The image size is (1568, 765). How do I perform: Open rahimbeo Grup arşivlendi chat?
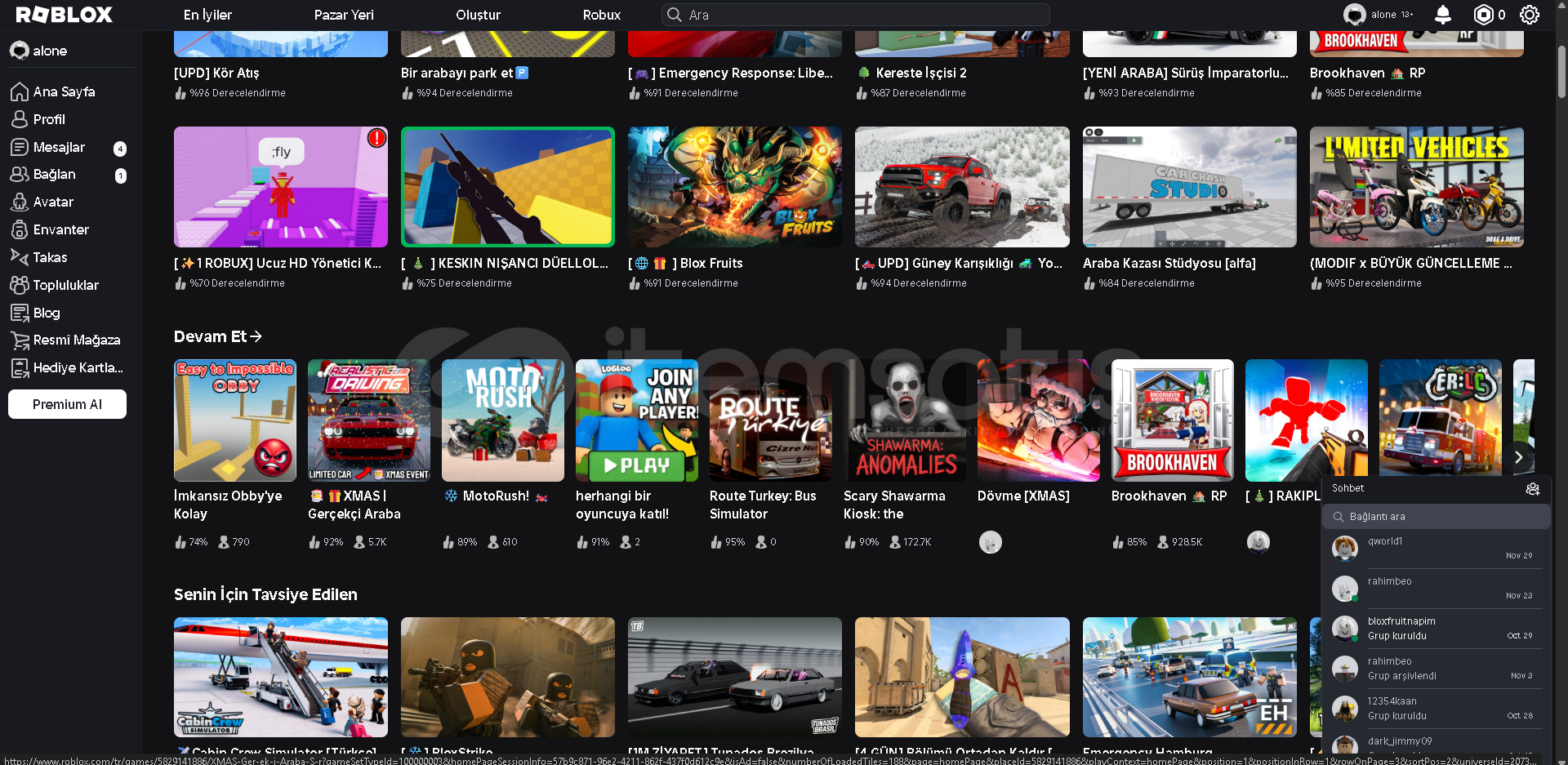point(1437,669)
